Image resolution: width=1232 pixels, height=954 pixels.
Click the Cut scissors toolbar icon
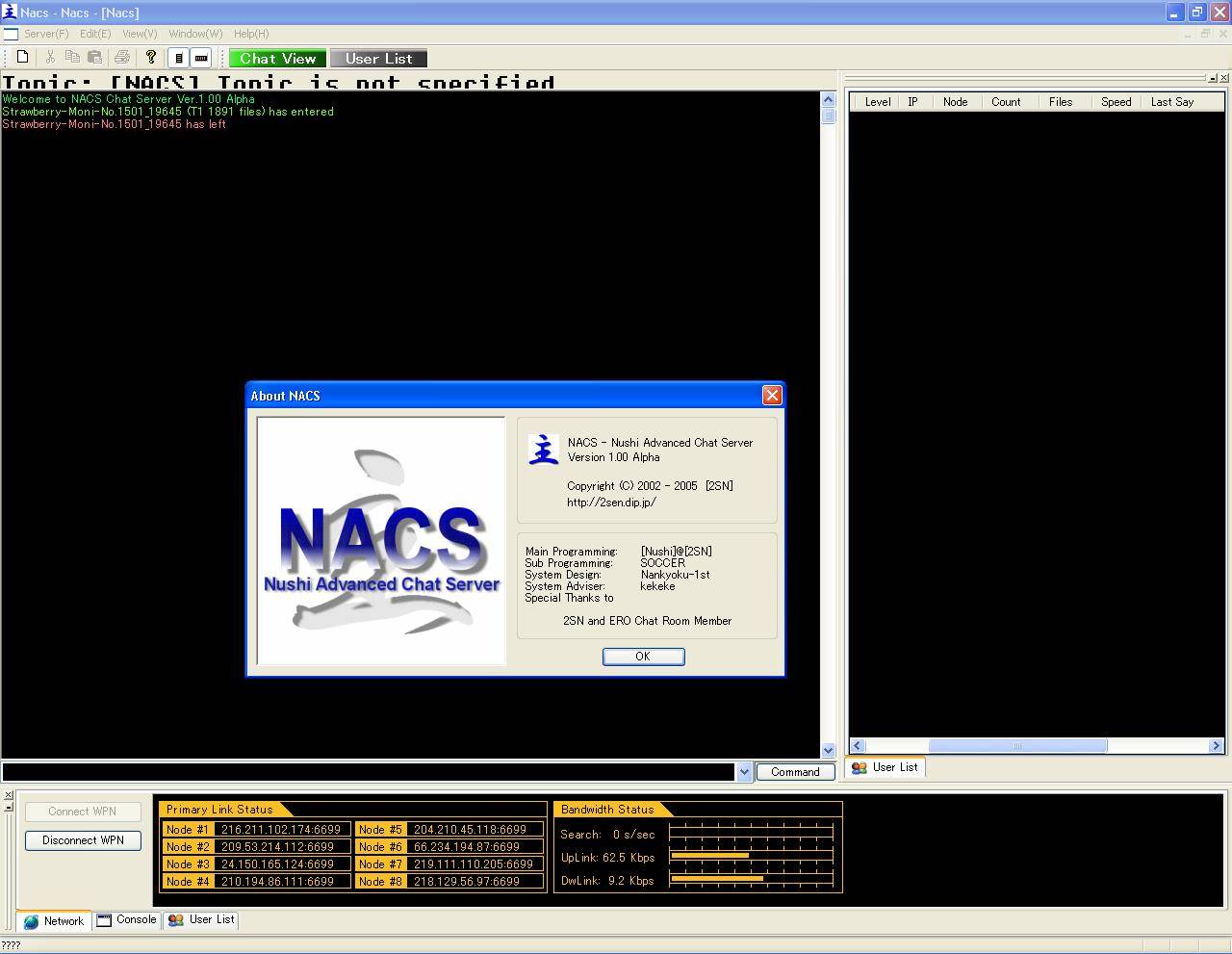pos(50,58)
